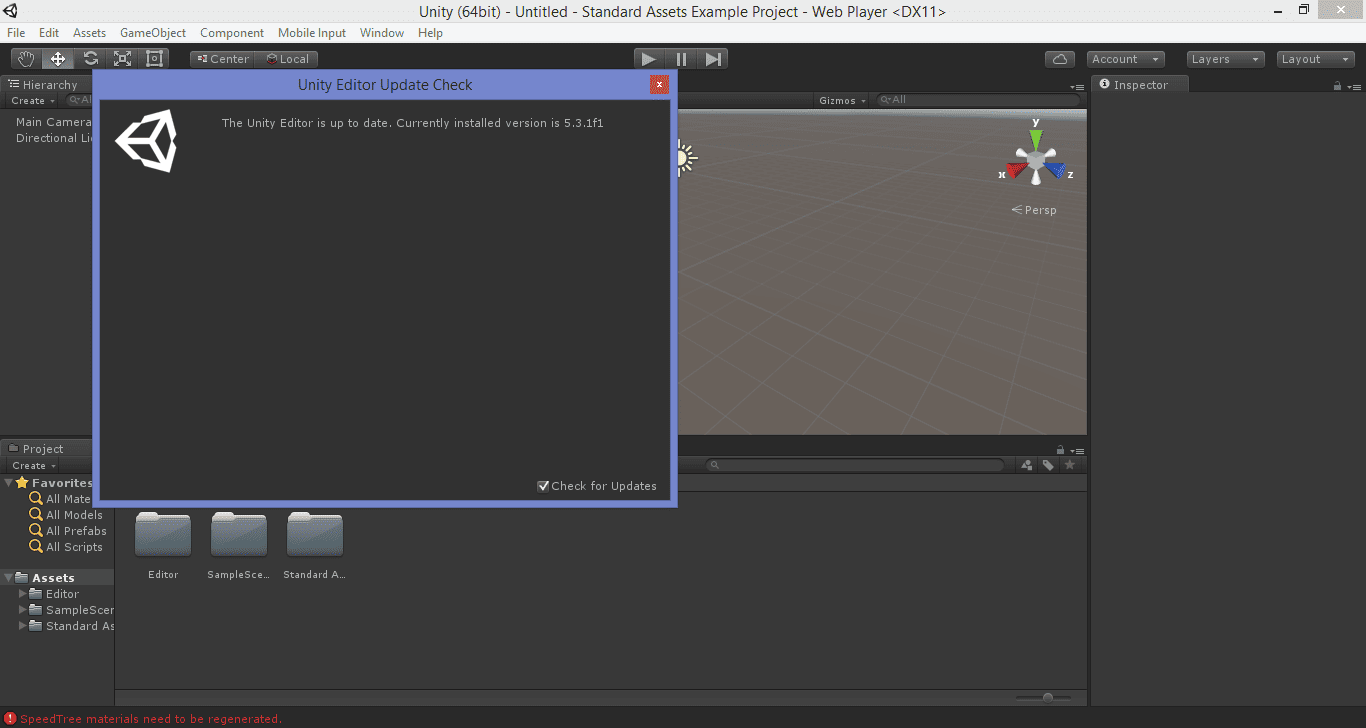Collapse the Favorites section
The image size is (1366, 728).
click(x=9, y=483)
